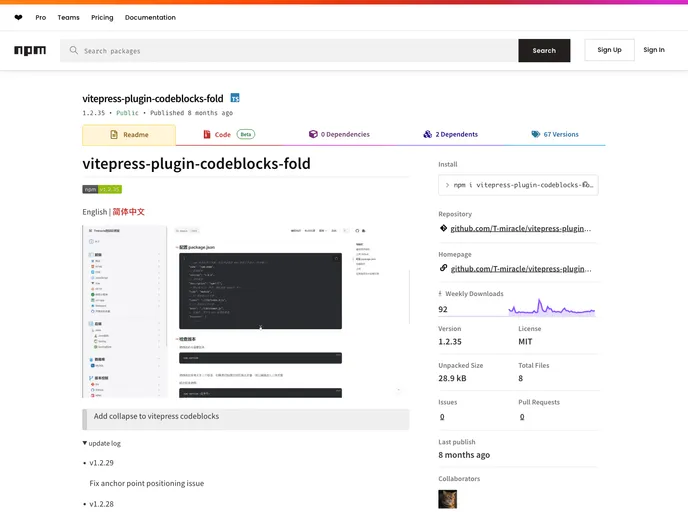Click the v1.2.29 update log entry

(101, 463)
